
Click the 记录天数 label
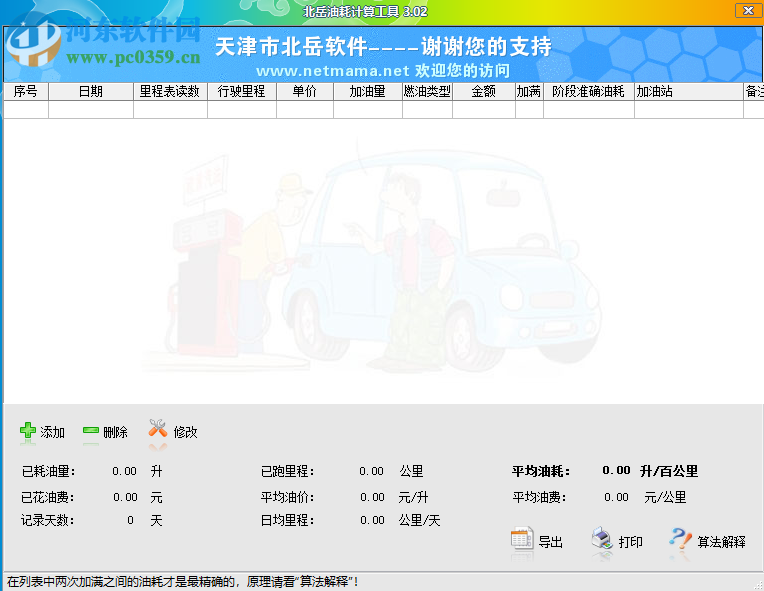[x=47, y=520]
